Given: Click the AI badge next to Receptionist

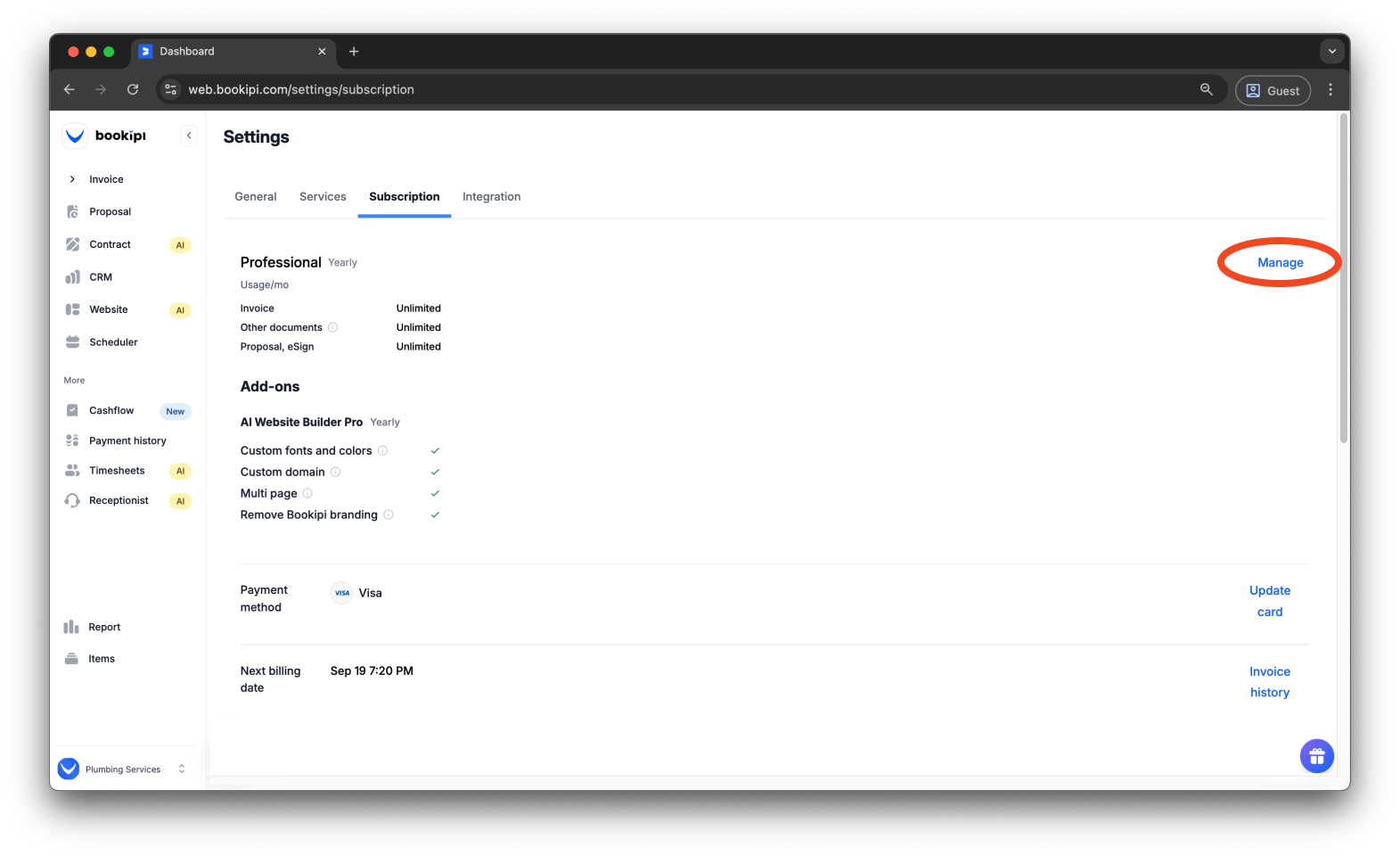Looking at the screenshot, I should (180, 501).
